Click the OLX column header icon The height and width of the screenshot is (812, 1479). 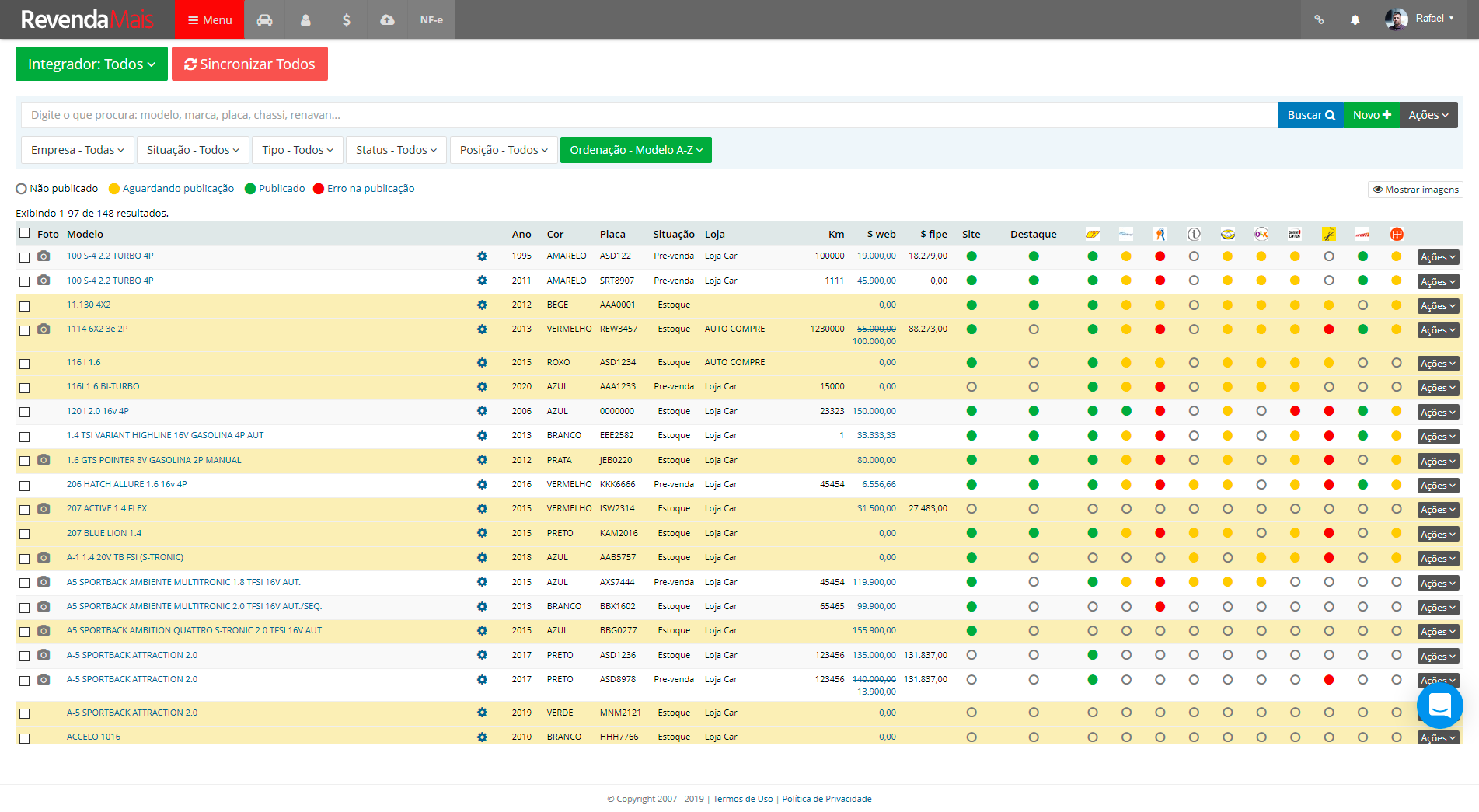(x=1261, y=234)
